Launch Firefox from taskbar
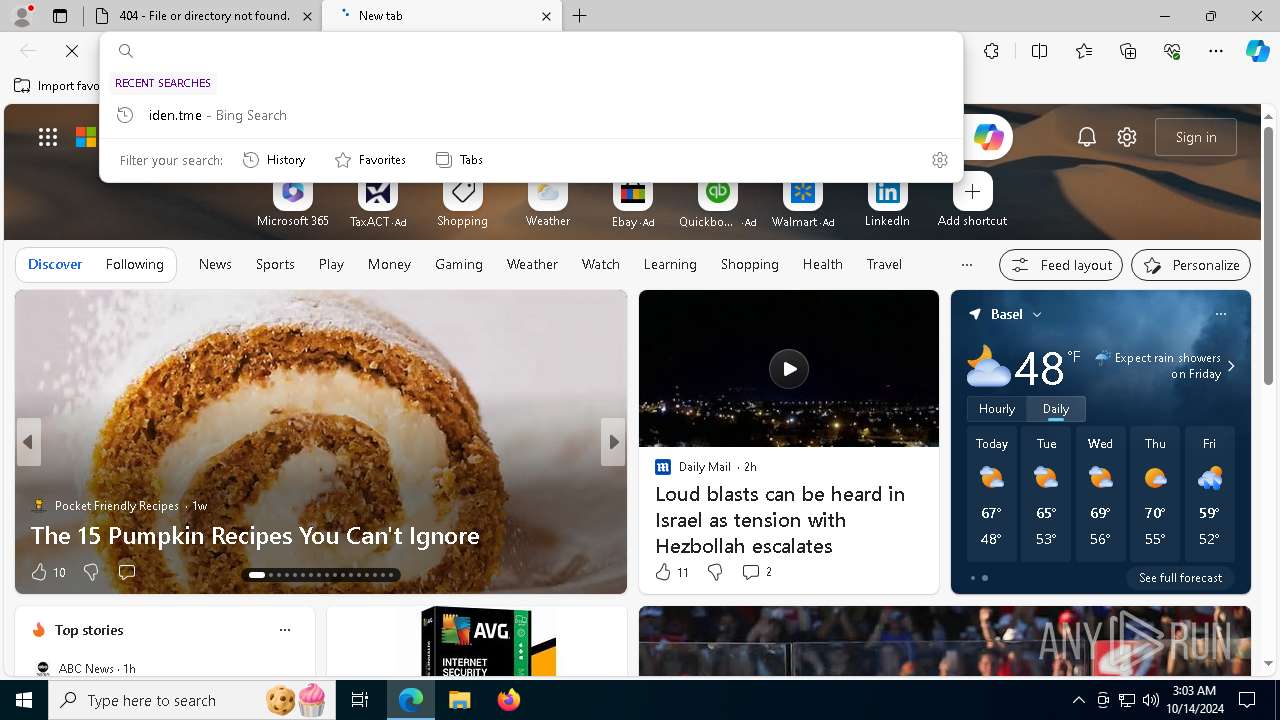This screenshot has height=720, width=1280. (x=509, y=700)
